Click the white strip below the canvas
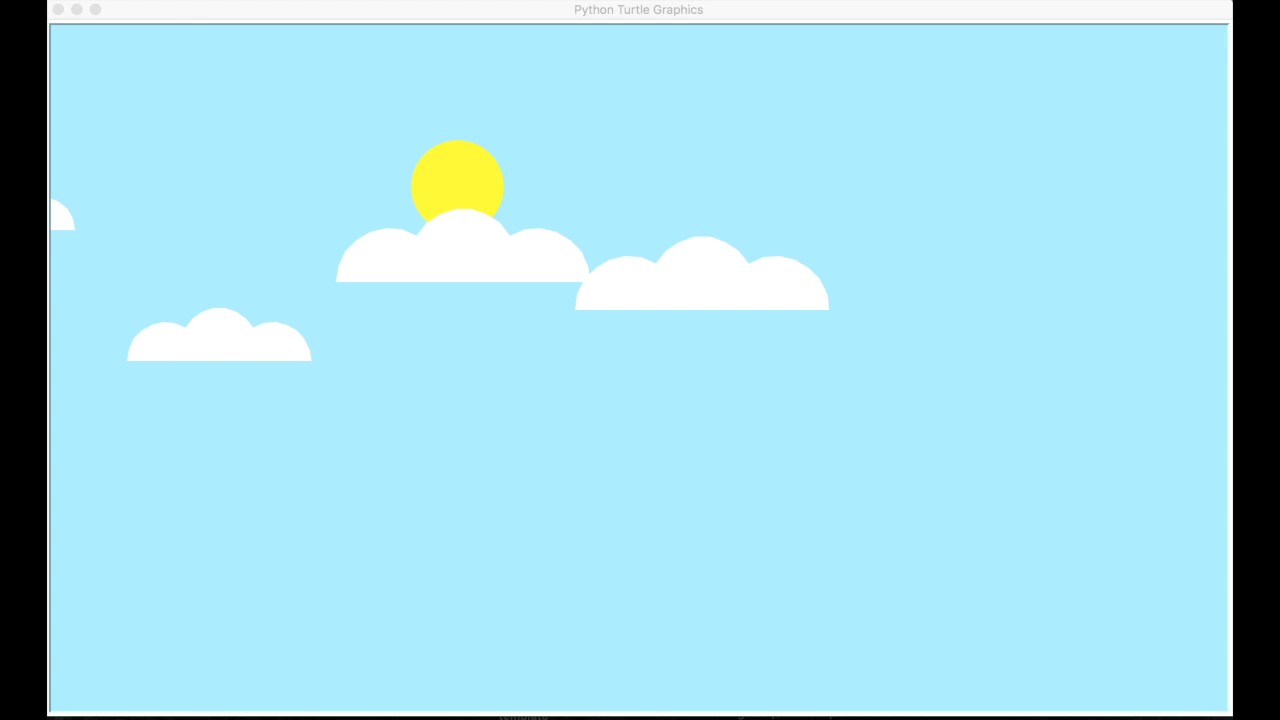This screenshot has width=1280, height=720. point(640,714)
